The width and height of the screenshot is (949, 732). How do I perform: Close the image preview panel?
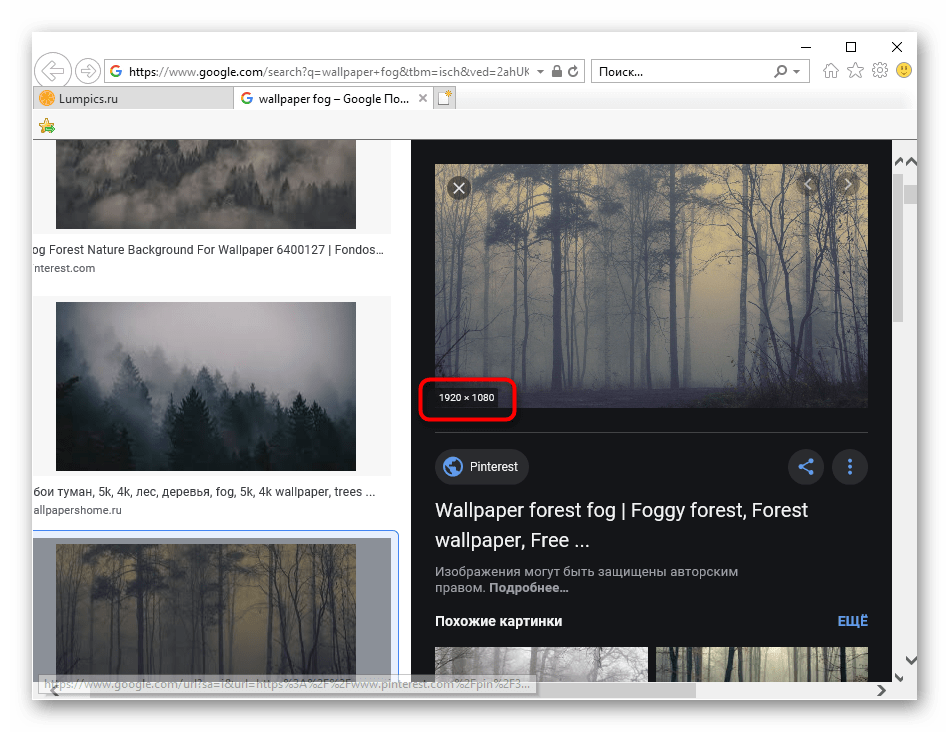point(459,188)
